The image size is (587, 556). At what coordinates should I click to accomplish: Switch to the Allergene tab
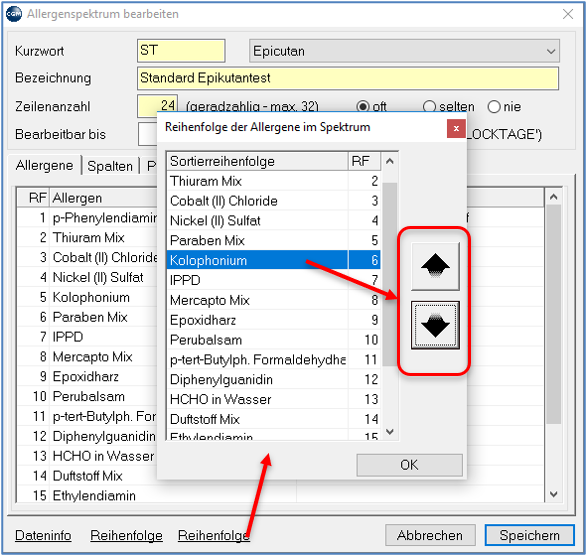pos(44,165)
